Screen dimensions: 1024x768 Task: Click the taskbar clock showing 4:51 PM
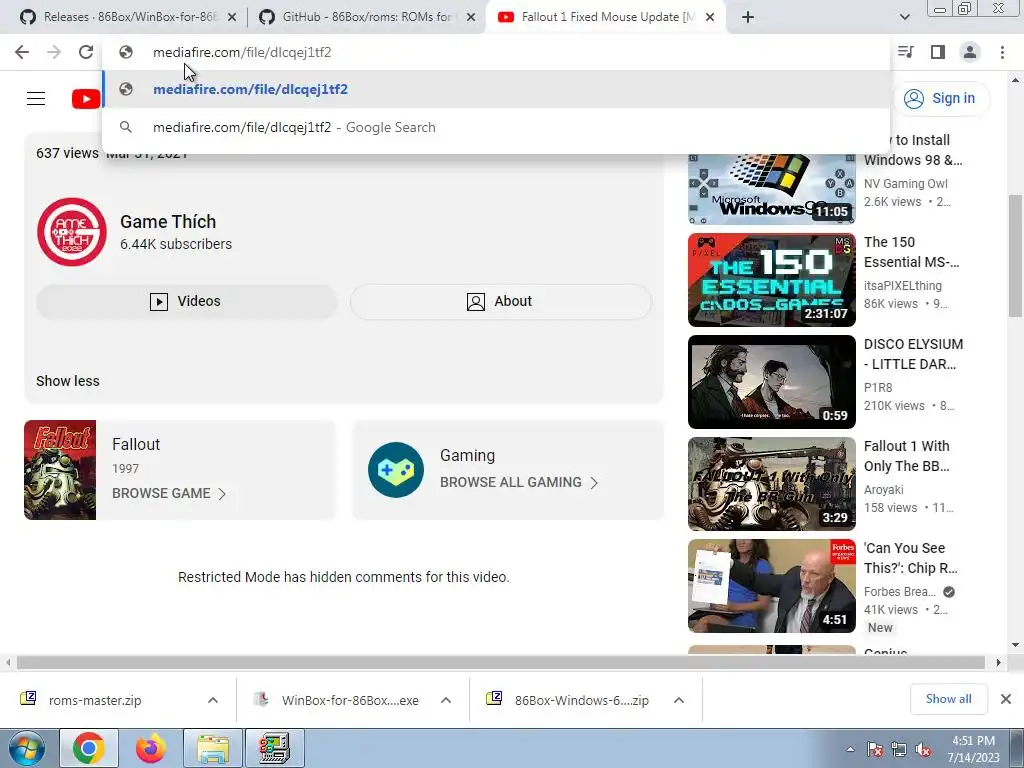[x=973, y=749]
